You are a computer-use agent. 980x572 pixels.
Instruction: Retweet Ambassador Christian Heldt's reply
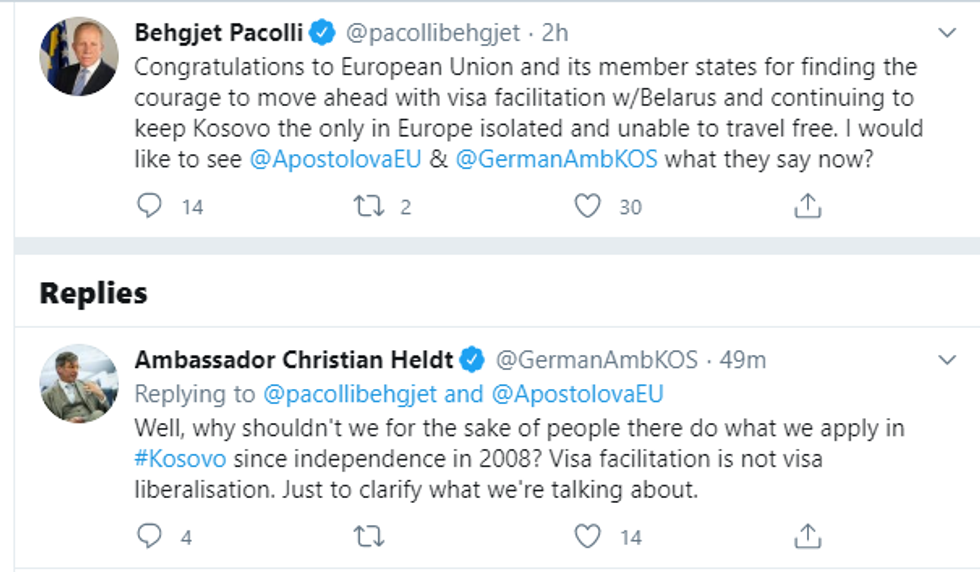tap(367, 537)
